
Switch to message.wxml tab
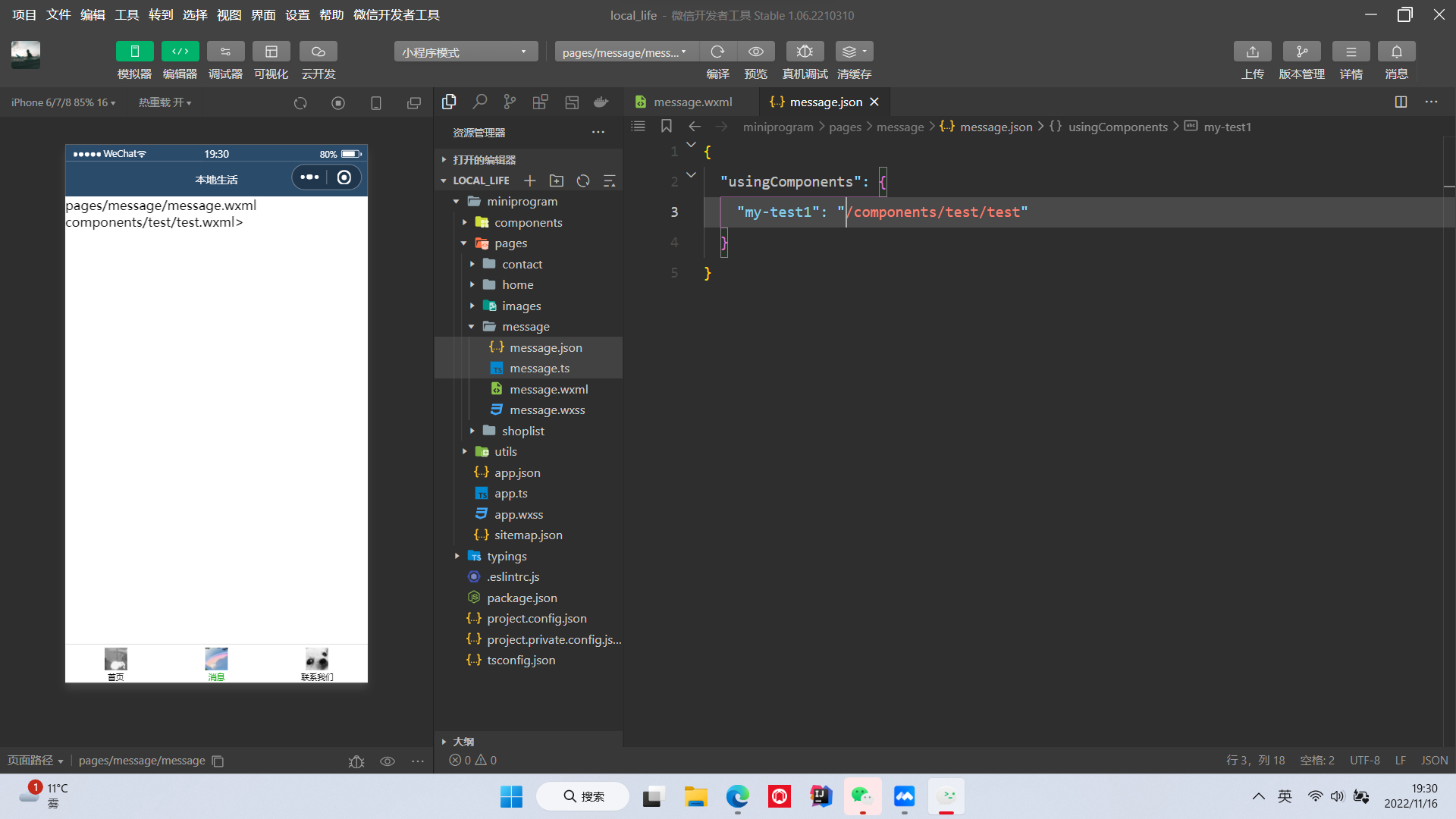click(x=692, y=102)
